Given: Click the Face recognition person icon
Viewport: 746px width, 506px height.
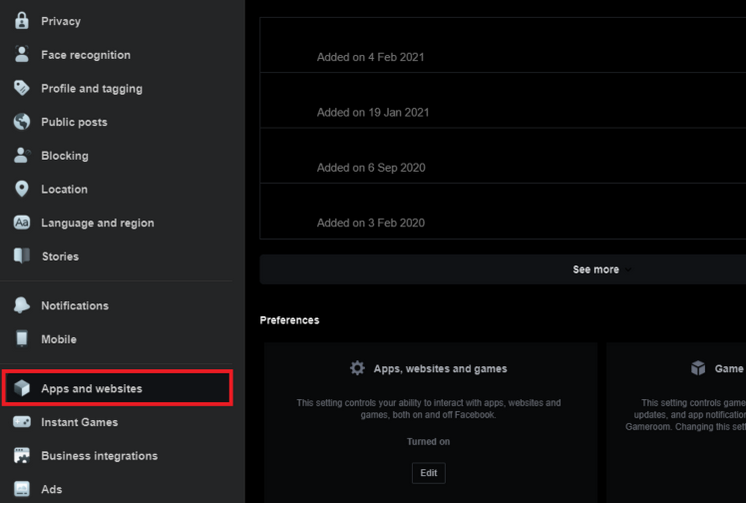Looking at the screenshot, I should [x=21, y=55].
